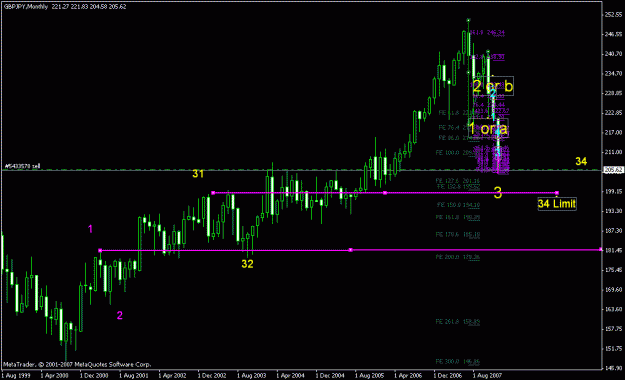
Task: Click the FE 100.0 Fibonacci expansion label
Action: coord(458,153)
